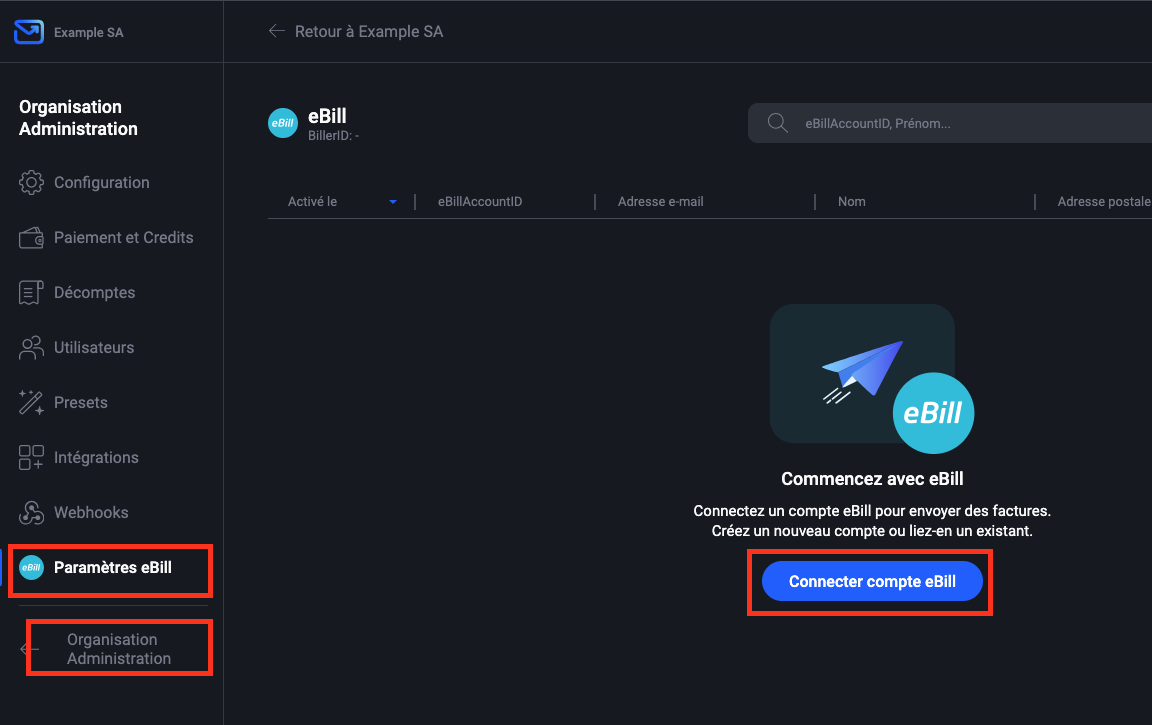Click the Décomptes receipt icon

pyautogui.click(x=31, y=292)
